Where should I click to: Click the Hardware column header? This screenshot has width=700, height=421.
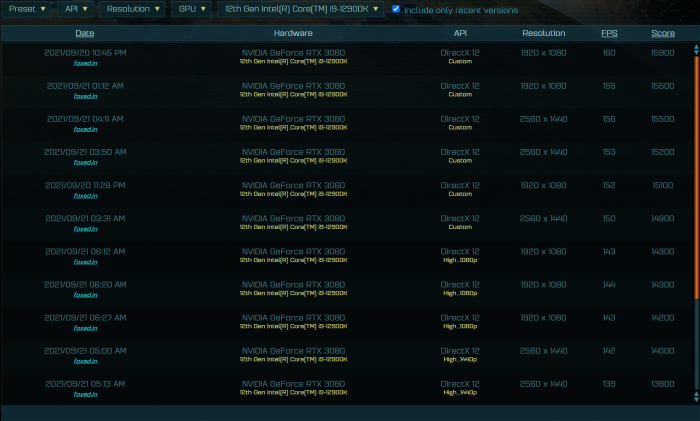pos(293,33)
